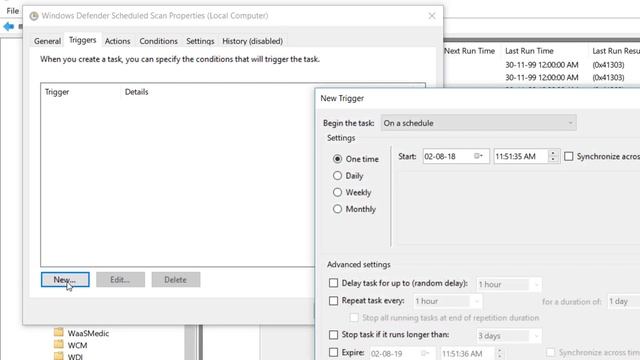Image resolution: width=640 pixels, height=360 pixels.
Task: Click the Delete trigger button
Action: pos(176,280)
